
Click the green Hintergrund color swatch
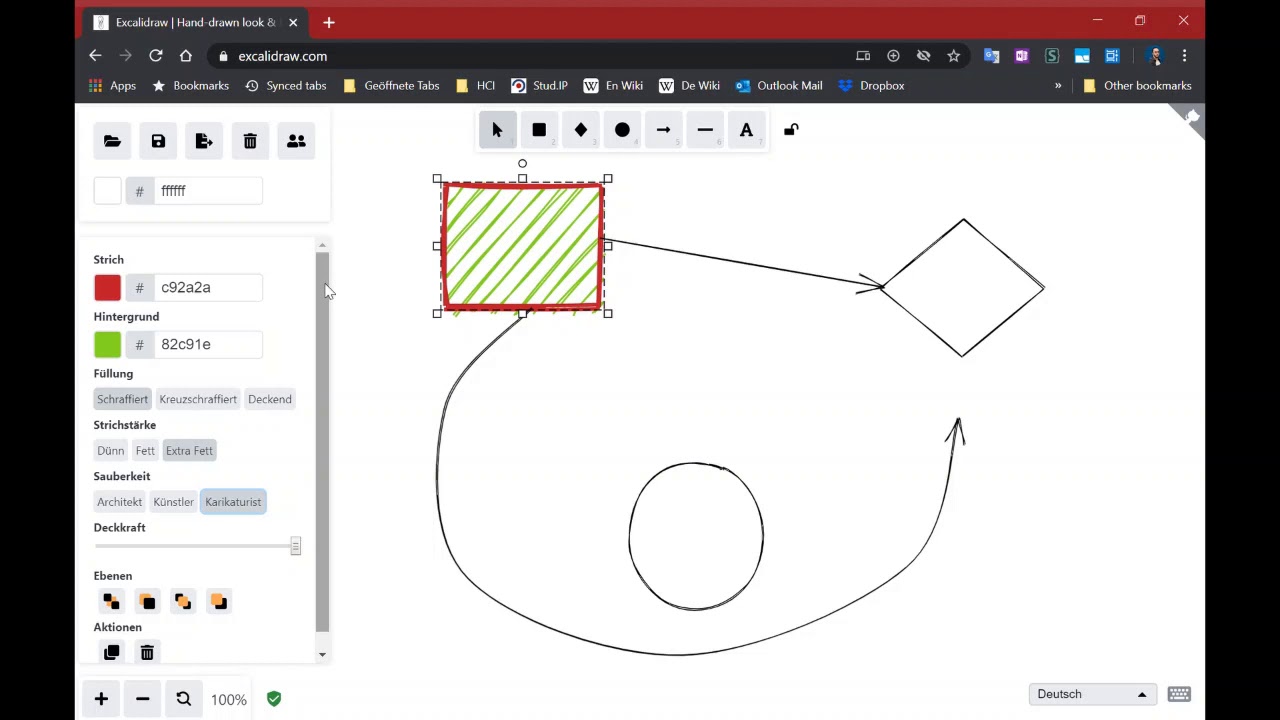107,345
